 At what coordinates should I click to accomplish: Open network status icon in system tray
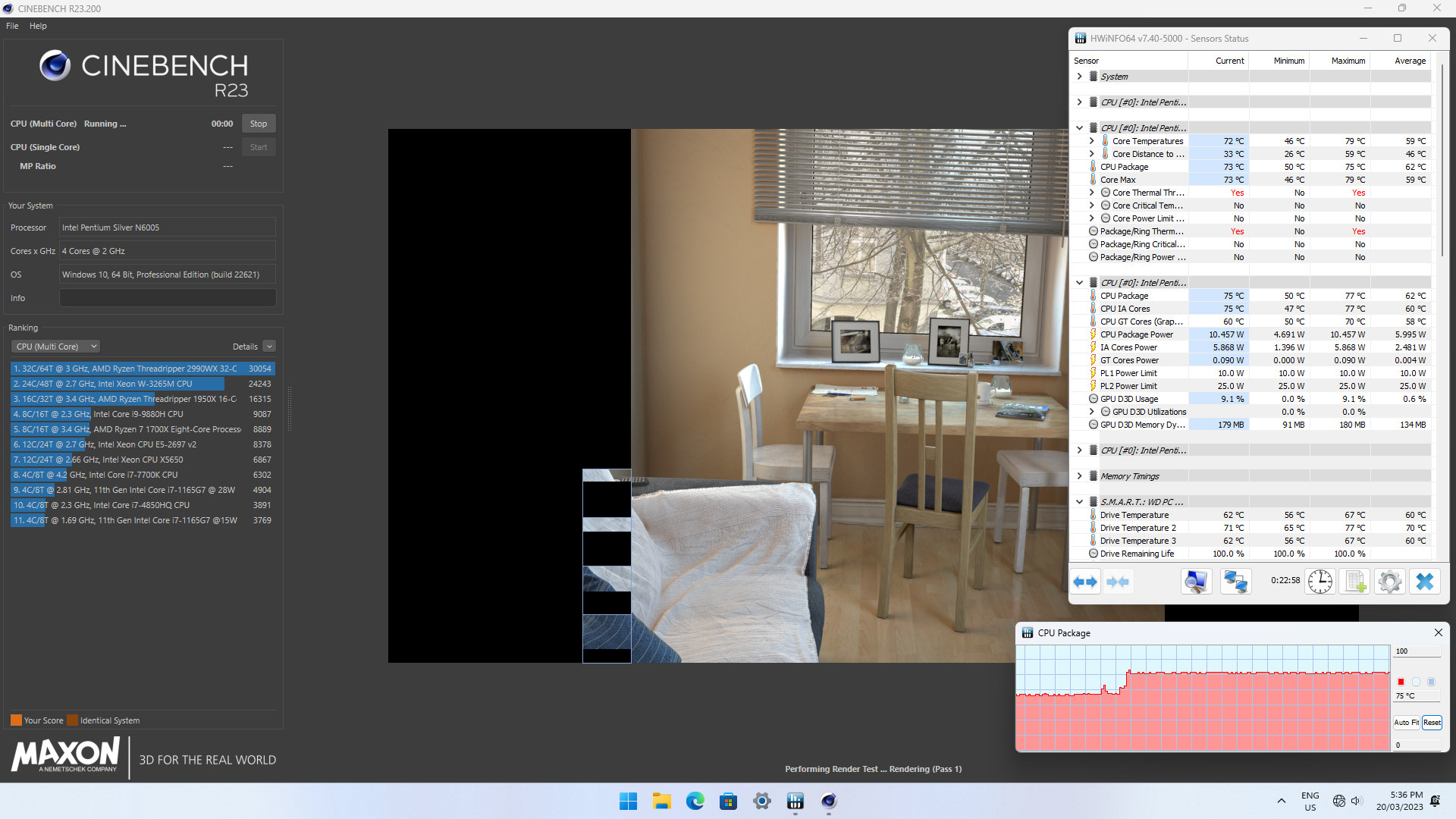pos(1338,801)
